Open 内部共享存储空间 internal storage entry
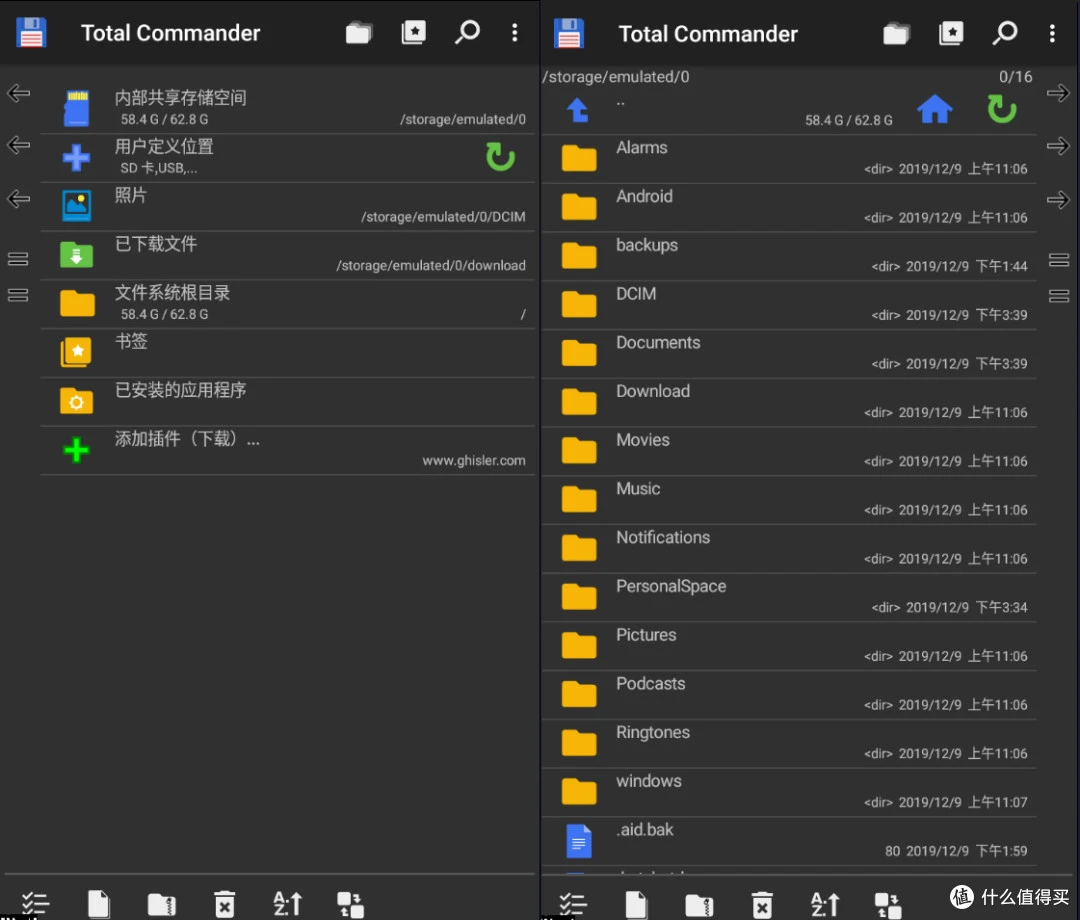The height and width of the screenshot is (920, 1080). click(x=288, y=109)
